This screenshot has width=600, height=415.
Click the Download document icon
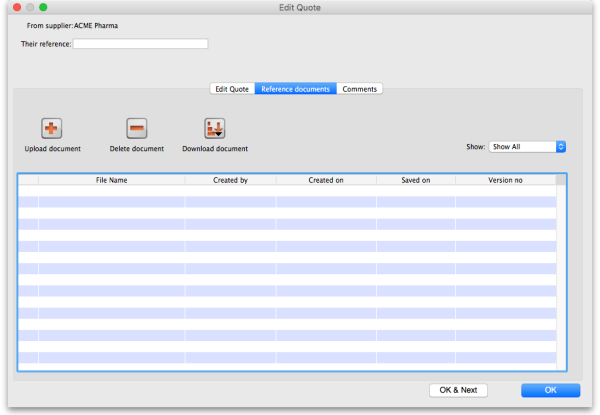tap(215, 128)
